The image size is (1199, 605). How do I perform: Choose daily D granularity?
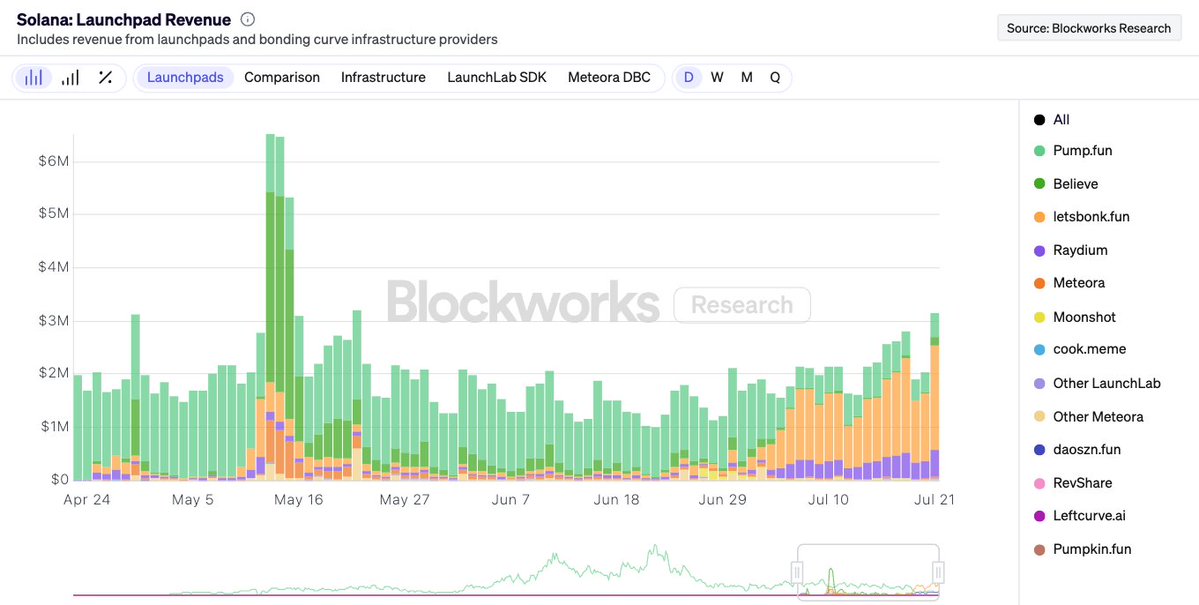(689, 77)
